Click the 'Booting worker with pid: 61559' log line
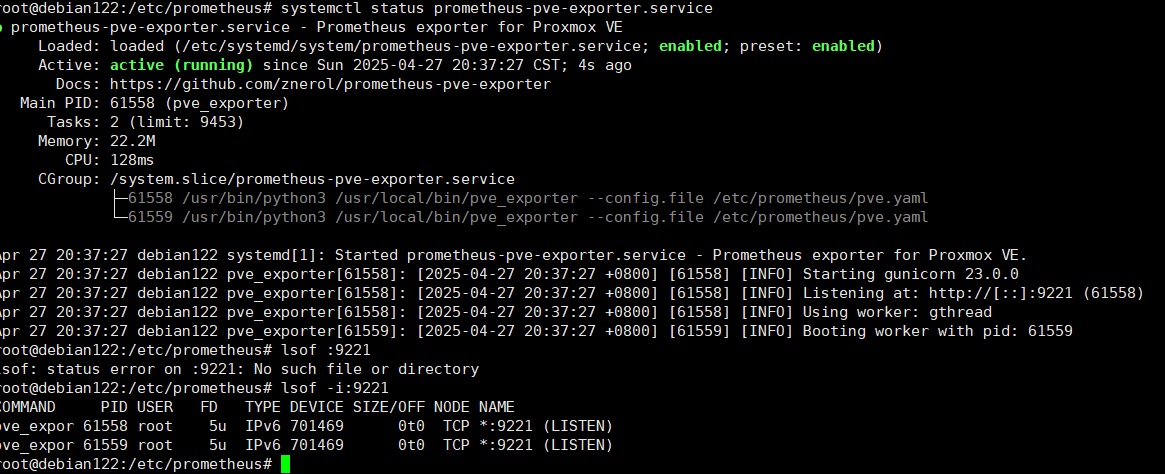Viewport: 1165px width, 474px height. 937,331
